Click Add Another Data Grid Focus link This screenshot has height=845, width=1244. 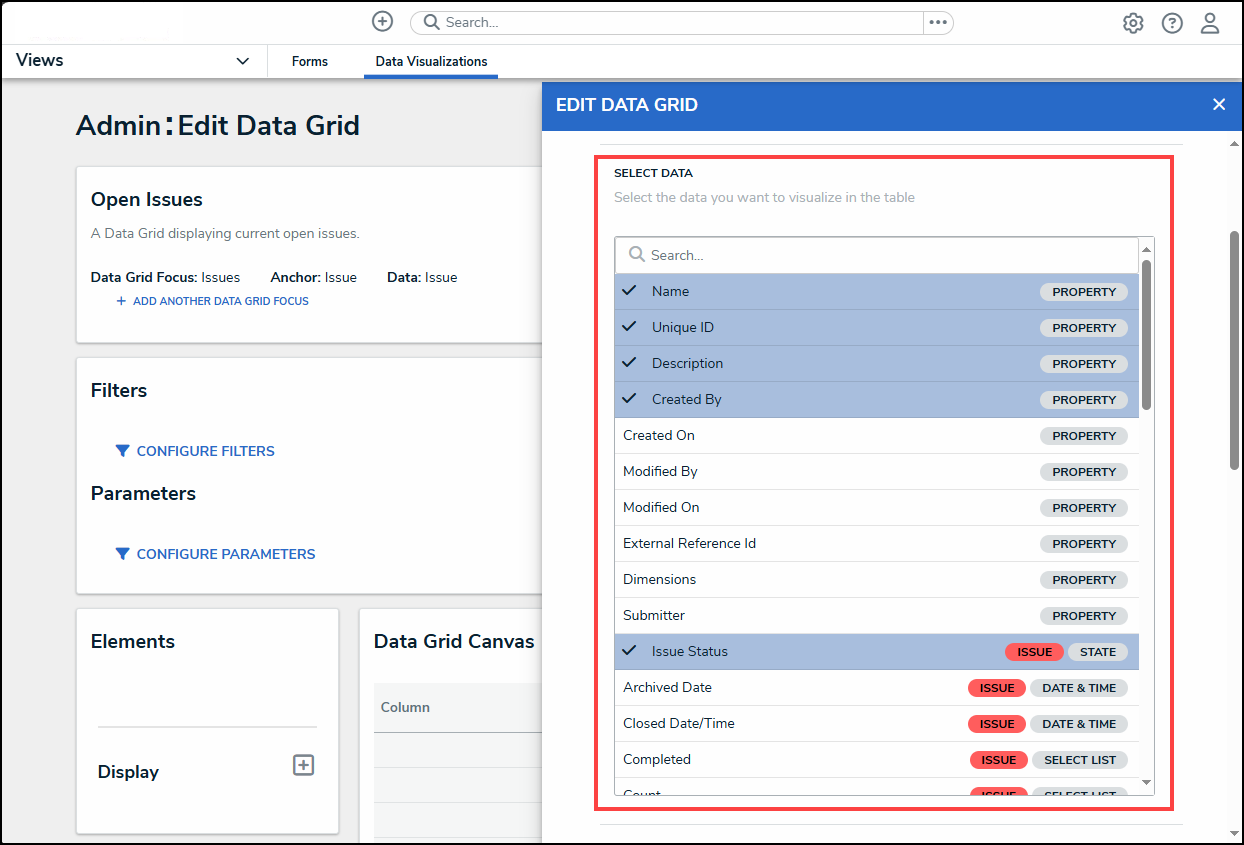point(220,301)
